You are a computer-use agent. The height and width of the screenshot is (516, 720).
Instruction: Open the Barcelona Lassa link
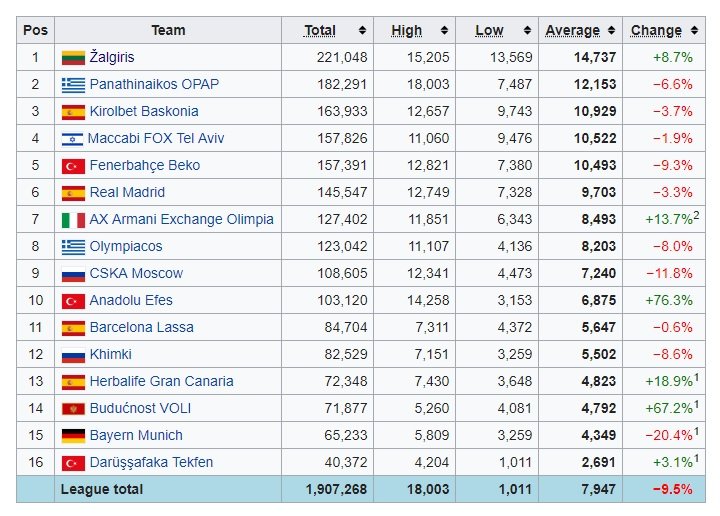[x=141, y=327]
